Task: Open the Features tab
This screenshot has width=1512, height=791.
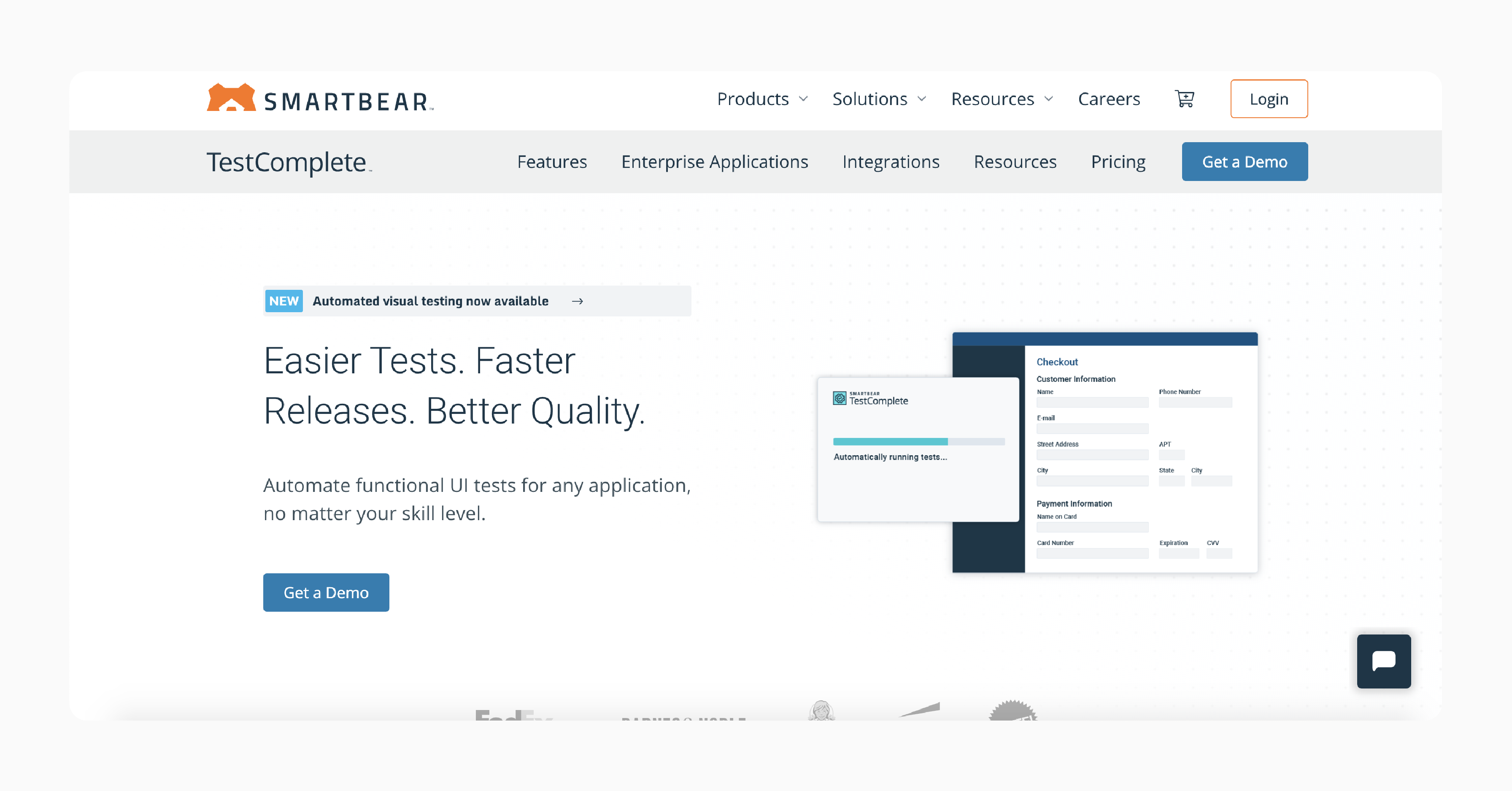Action: (552, 162)
